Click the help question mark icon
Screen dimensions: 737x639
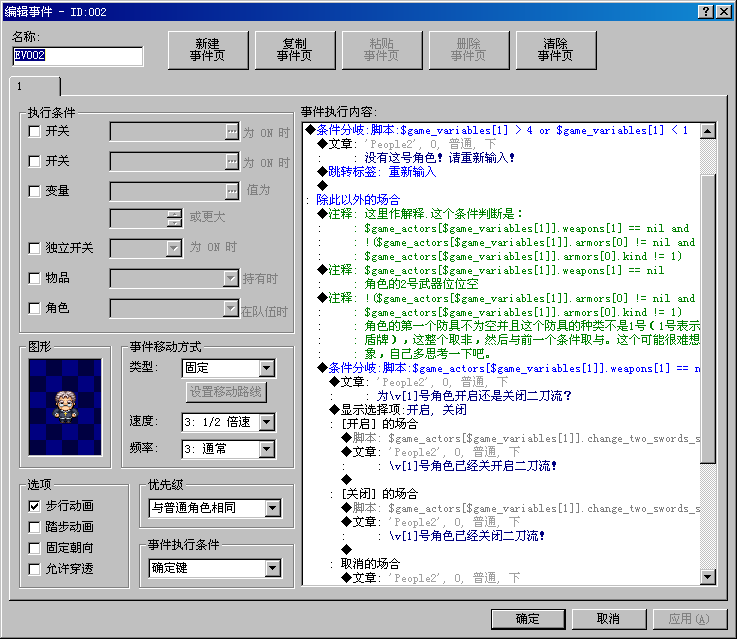pos(706,12)
